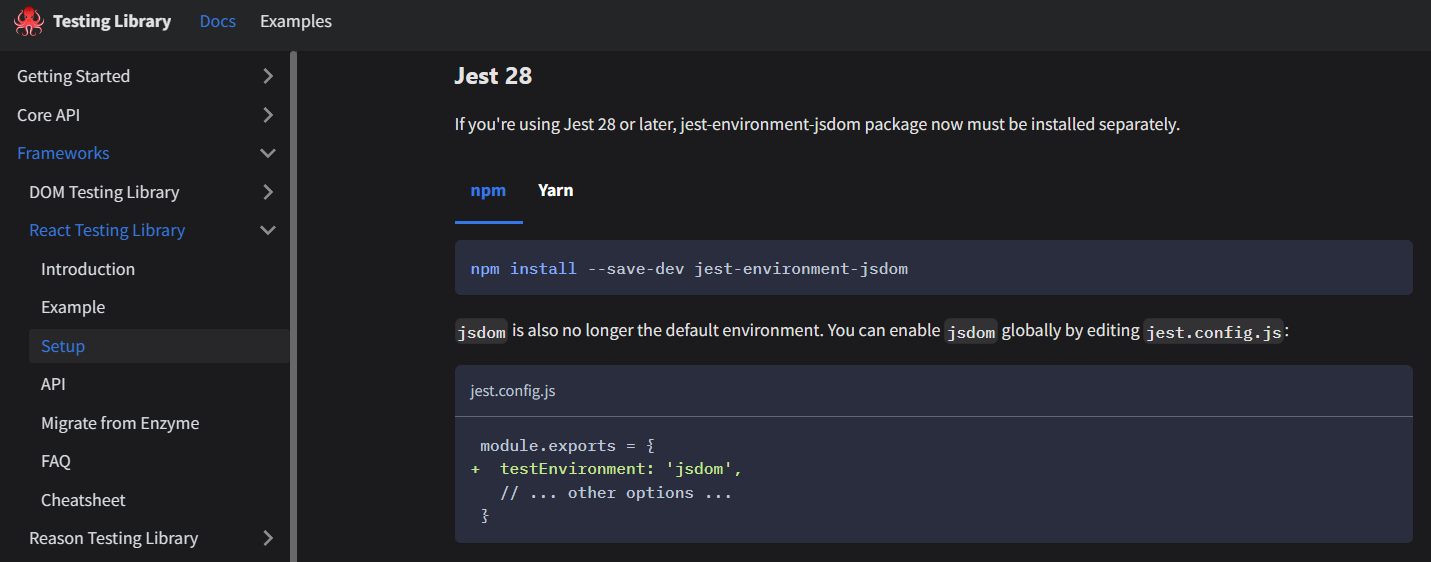Screen dimensions: 1431x562
Task: Click the npm install code block
Action: pos(933,268)
